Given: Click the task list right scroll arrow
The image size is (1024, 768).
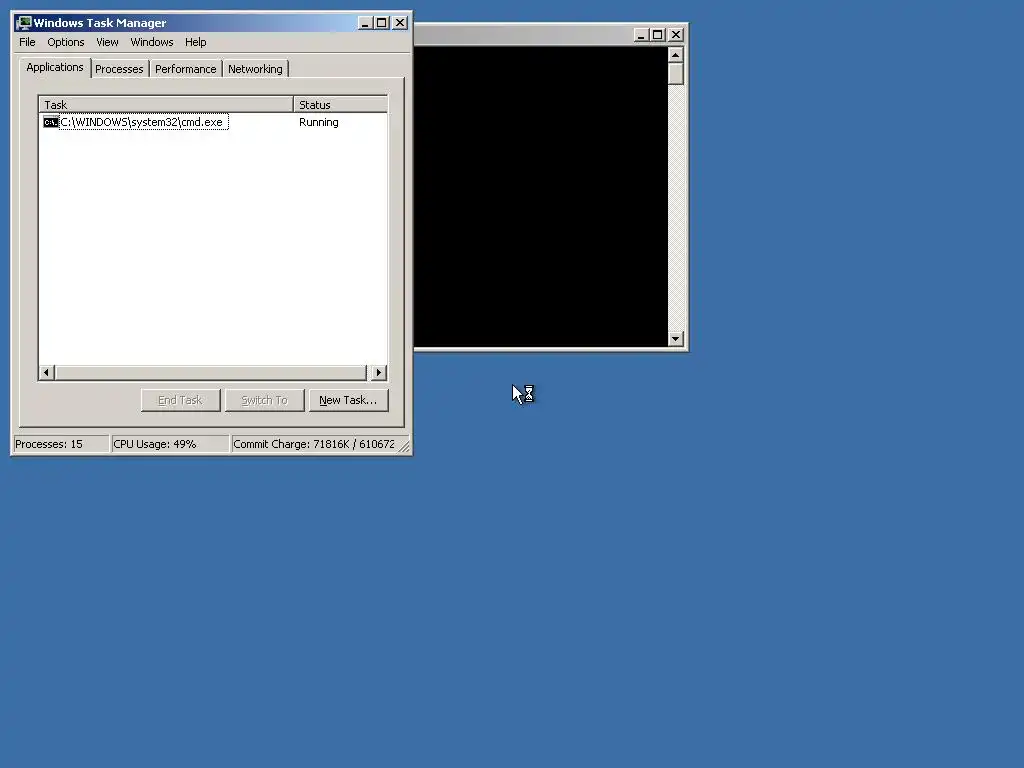Looking at the screenshot, I should 379,373.
